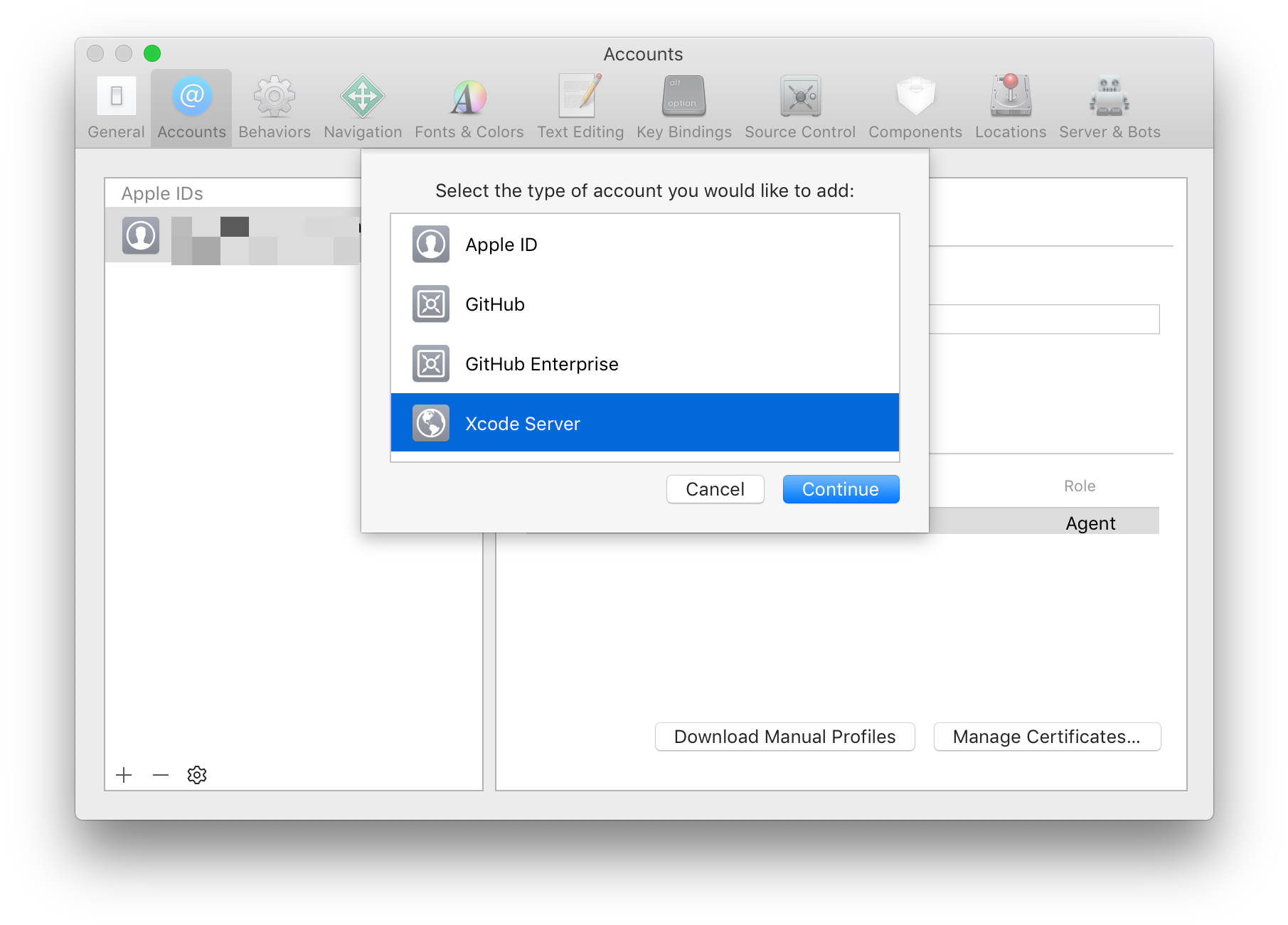Switch to the Behaviors tab

(x=274, y=105)
